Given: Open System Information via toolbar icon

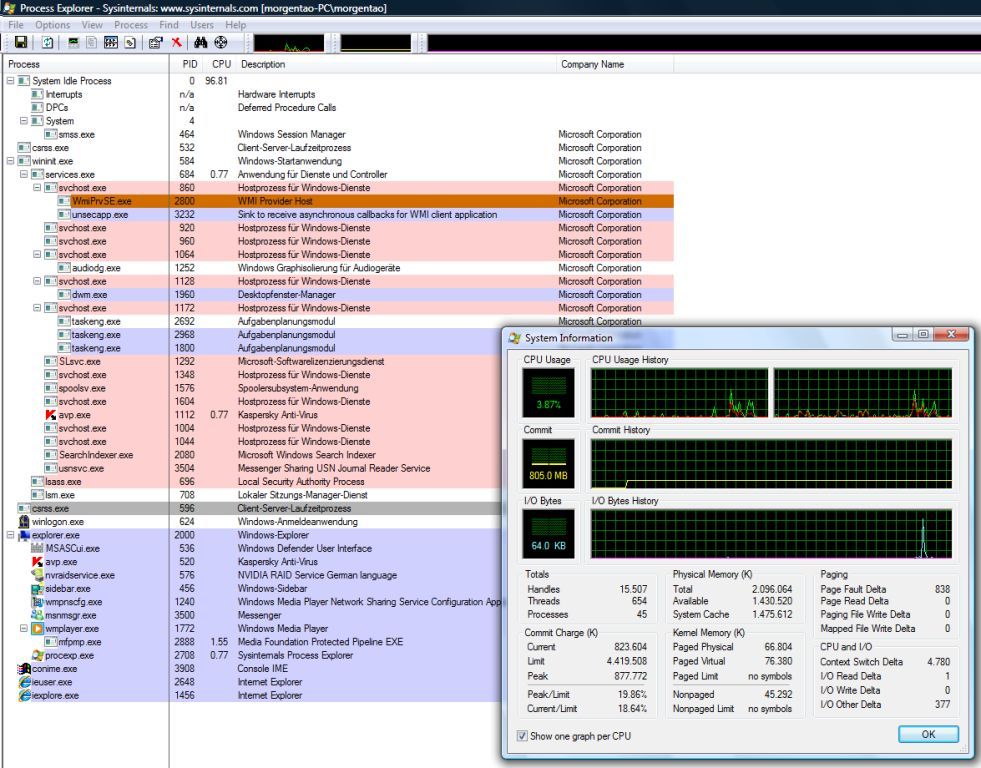Looking at the screenshot, I should (x=73, y=43).
